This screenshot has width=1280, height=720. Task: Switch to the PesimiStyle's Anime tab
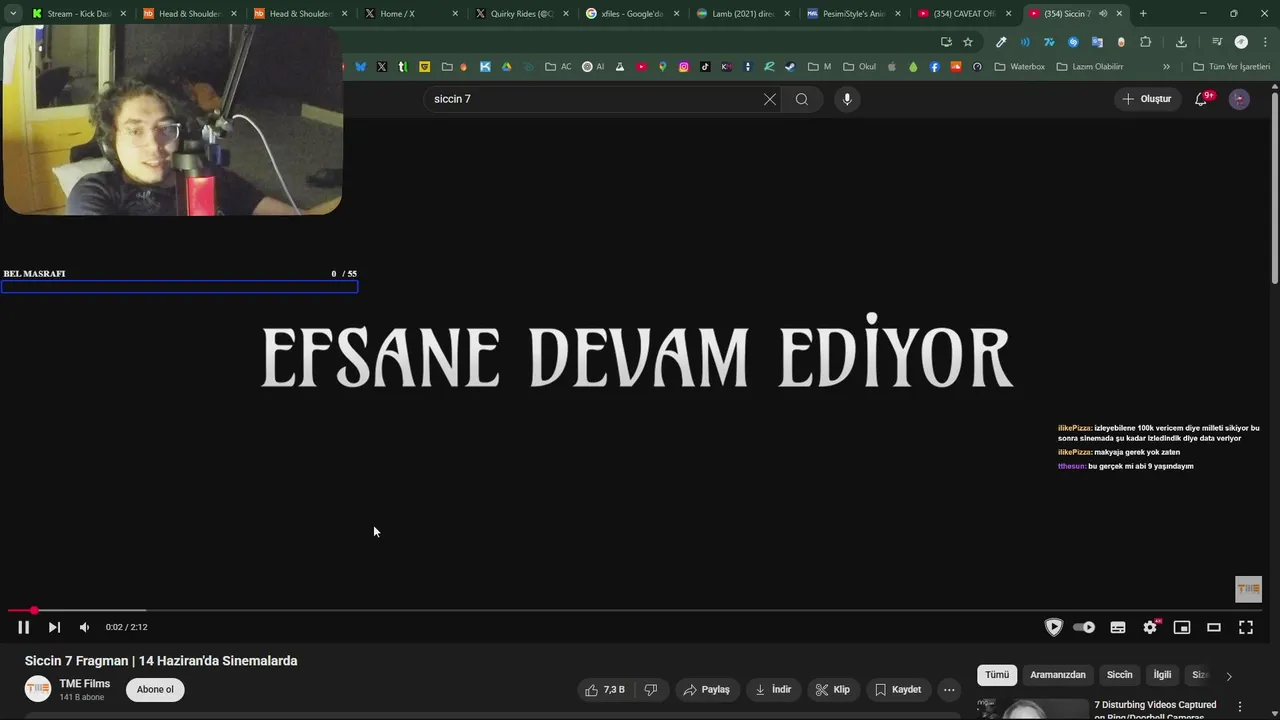(x=855, y=14)
